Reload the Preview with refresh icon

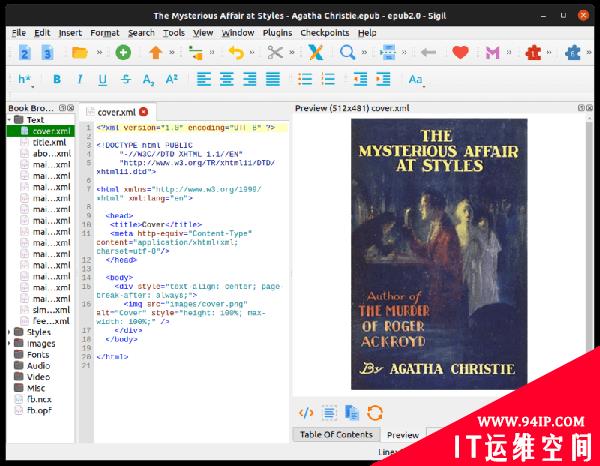coord(375,413)
